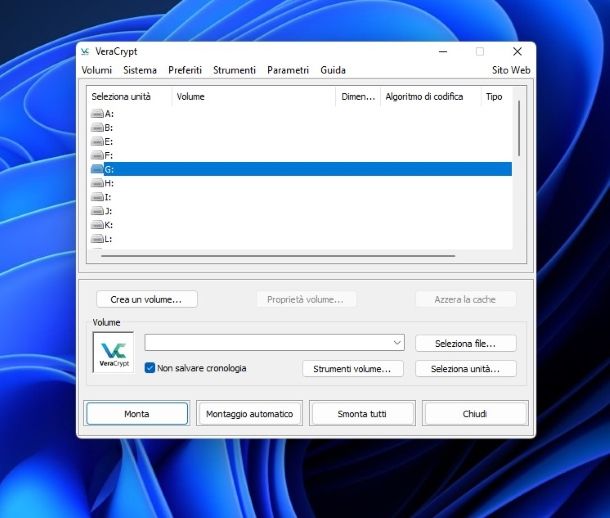
Task: Open the Sito Web menu item
Action: (x=511, y=70)
